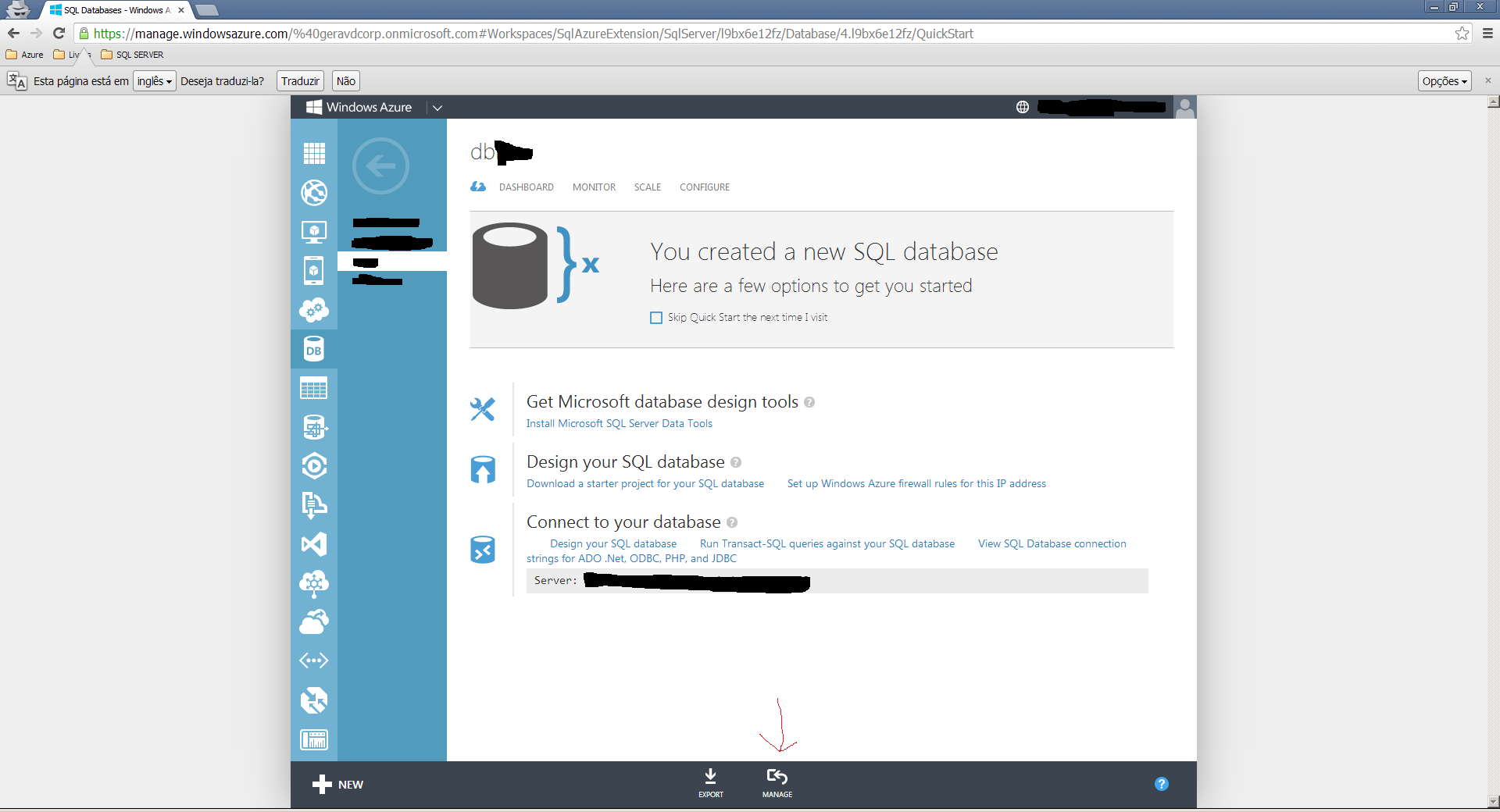
Task: Toggle Skip Quick Start checkbox
Action: pos(656,318)
